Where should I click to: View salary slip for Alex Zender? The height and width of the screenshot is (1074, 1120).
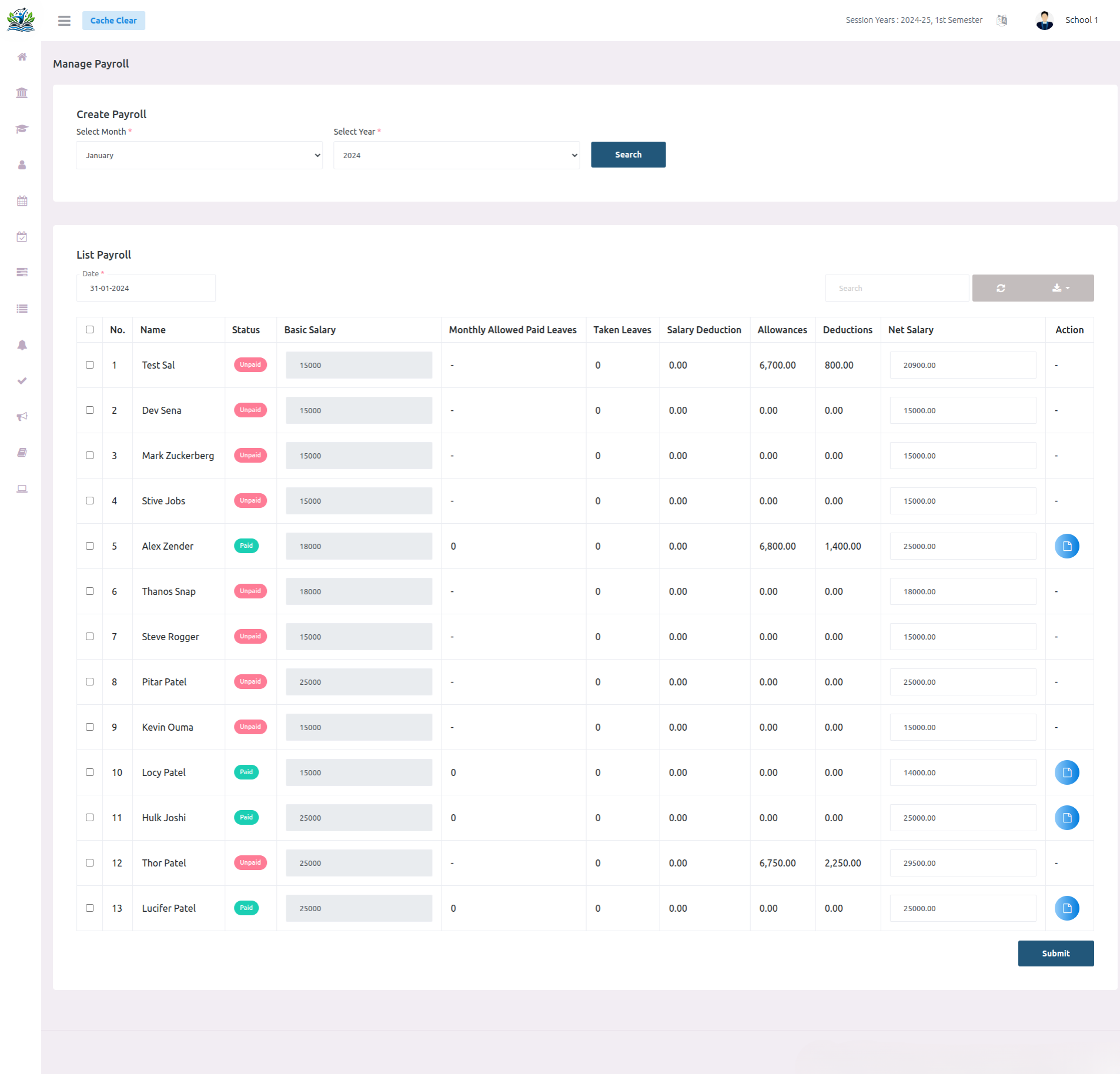(x=1066, y=546)
